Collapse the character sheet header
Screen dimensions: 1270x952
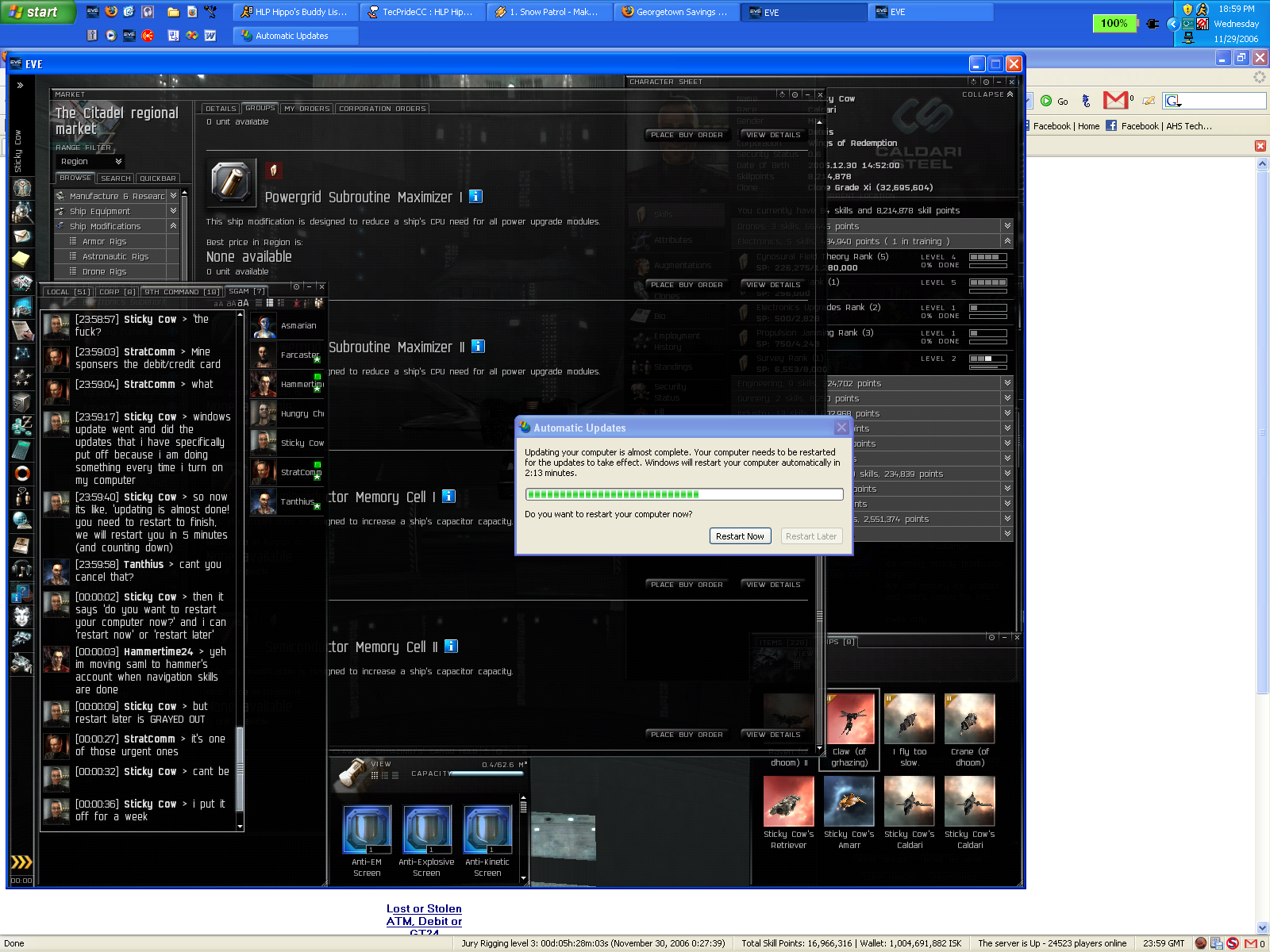coord(987,94)
